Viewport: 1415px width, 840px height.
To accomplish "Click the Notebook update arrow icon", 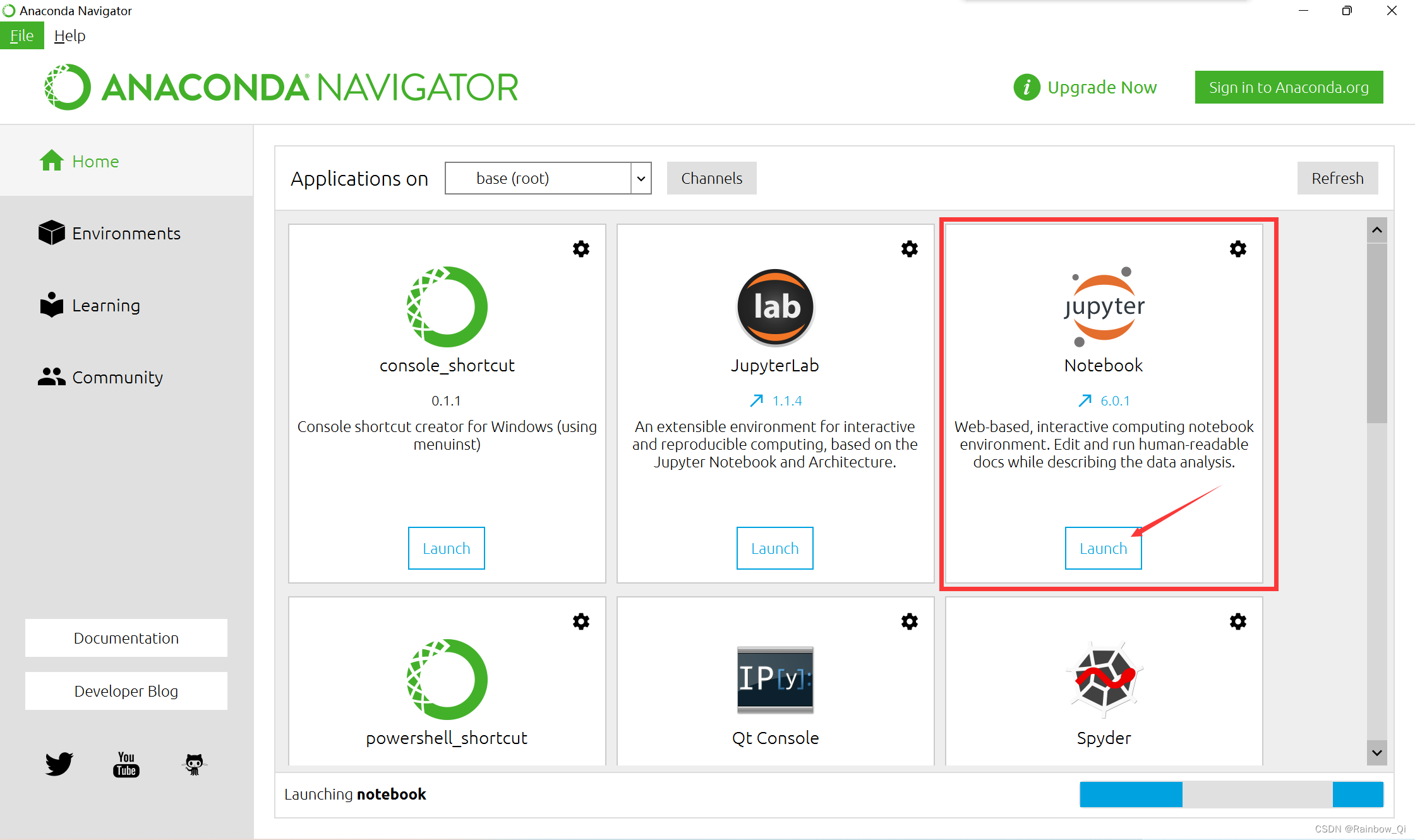I will 1085,400.
